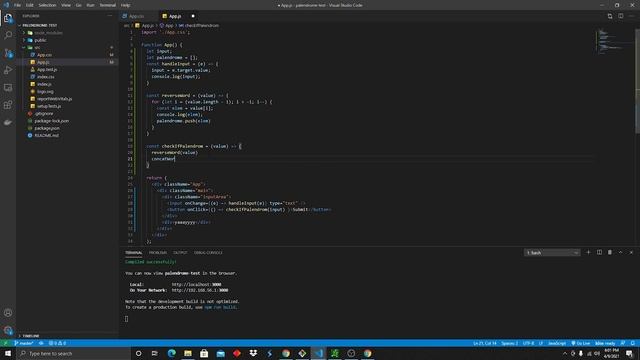Click the feedback icon in status bar
The height and width of the screenshot is (360, 640).
point(622,343)
